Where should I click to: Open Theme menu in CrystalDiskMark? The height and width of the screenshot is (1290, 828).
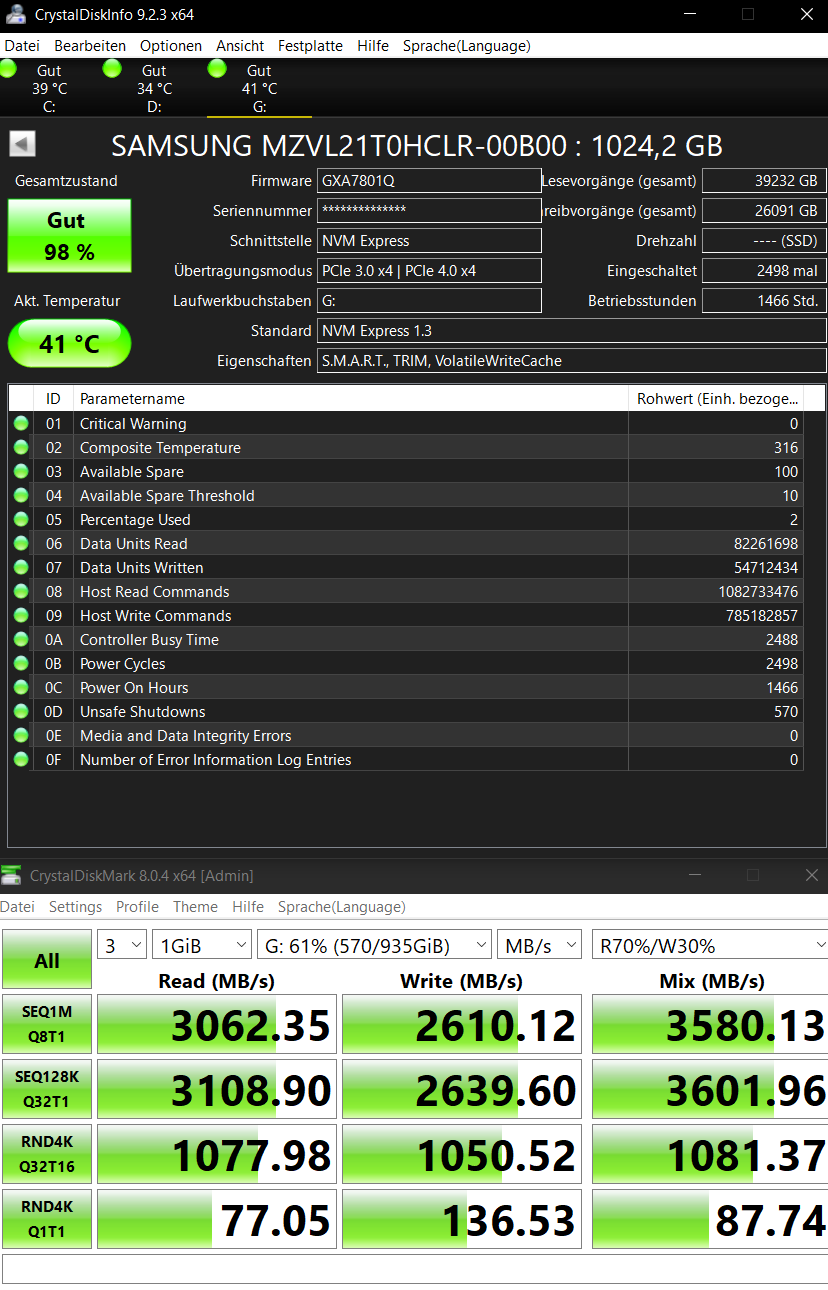[195, 907]
